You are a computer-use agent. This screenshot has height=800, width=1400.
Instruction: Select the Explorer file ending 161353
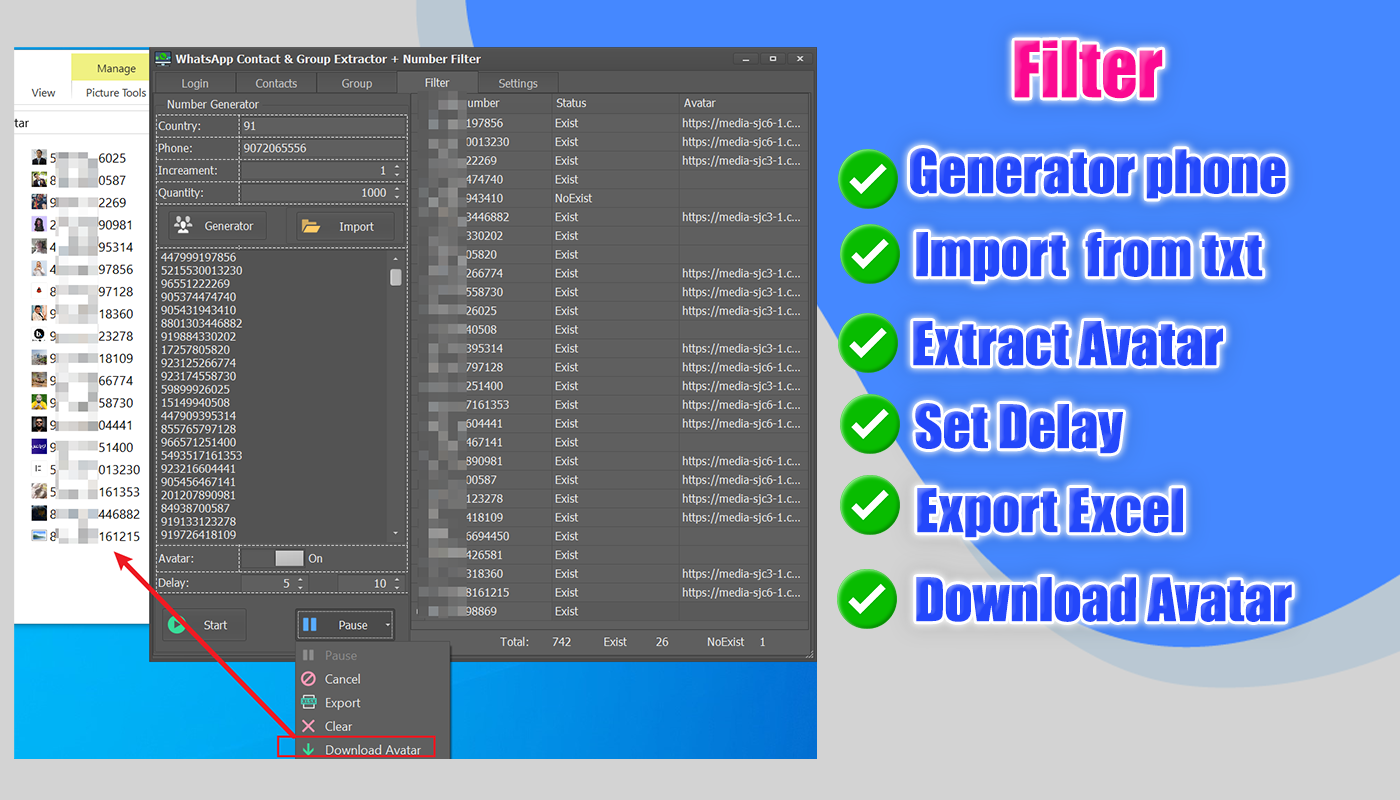tap(85, 492)
